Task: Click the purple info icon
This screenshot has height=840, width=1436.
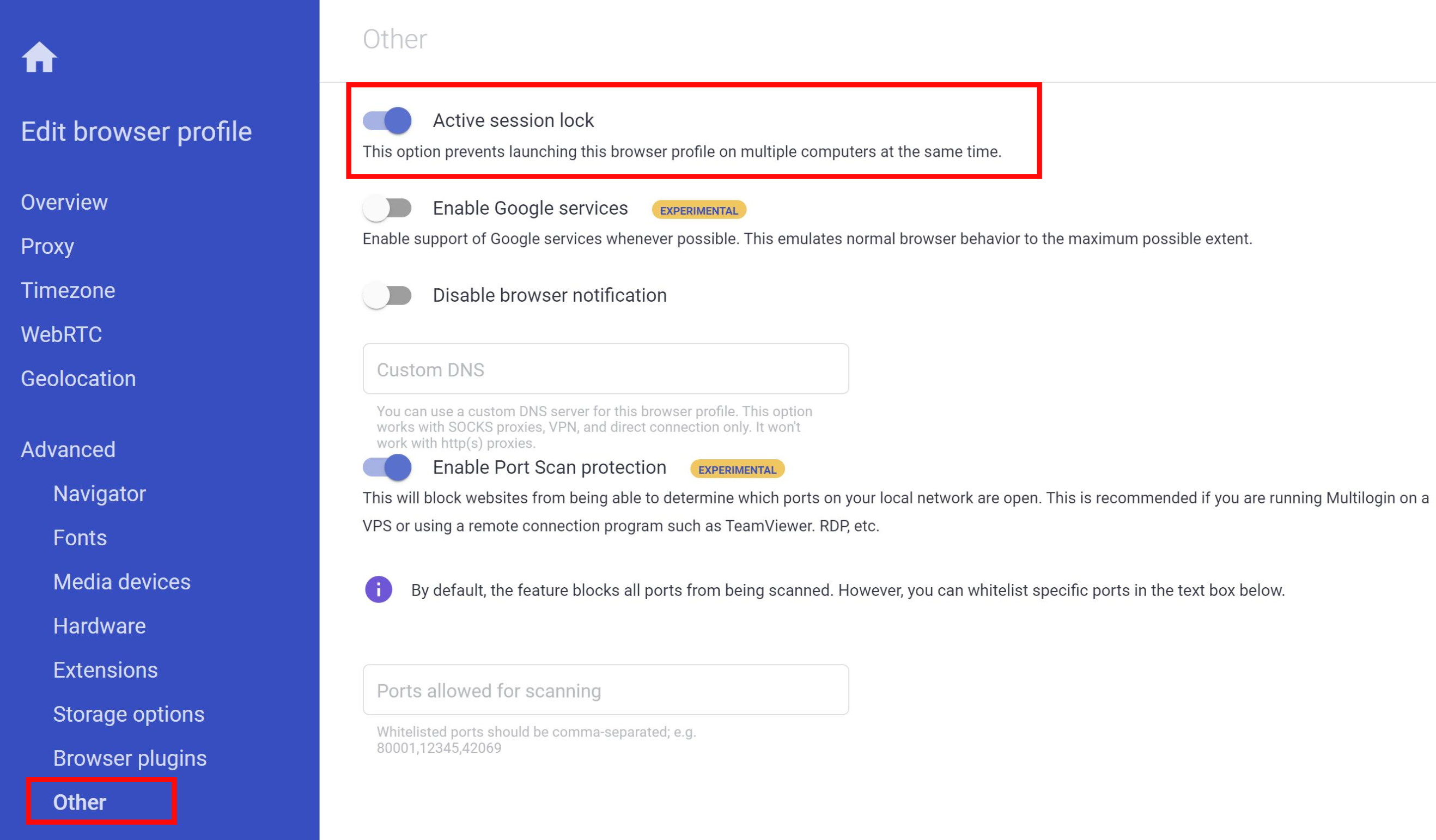Action: pos(379,589)
